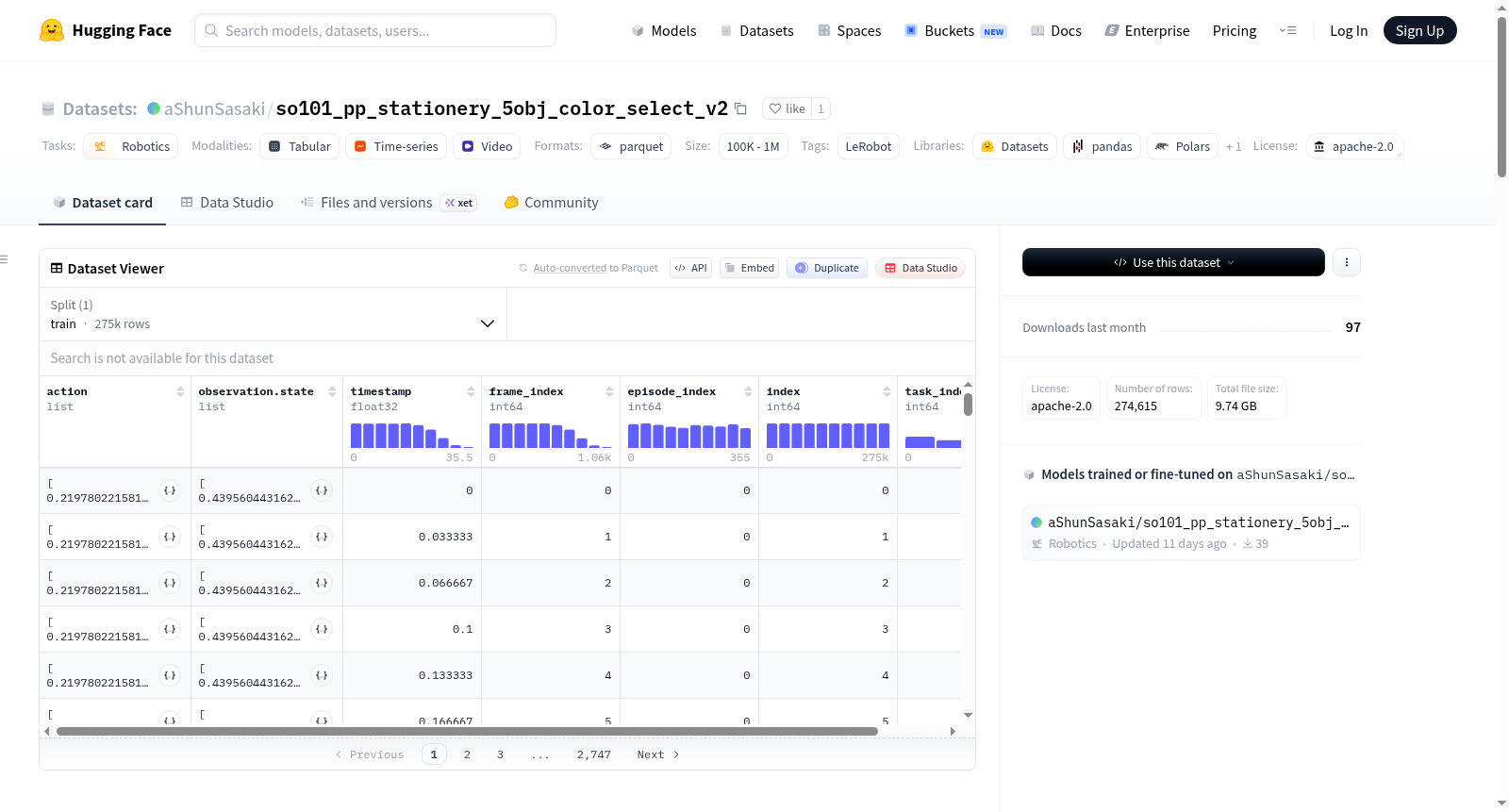
Task: Click the Hugging Face logo icon
Action: point(52,30)
